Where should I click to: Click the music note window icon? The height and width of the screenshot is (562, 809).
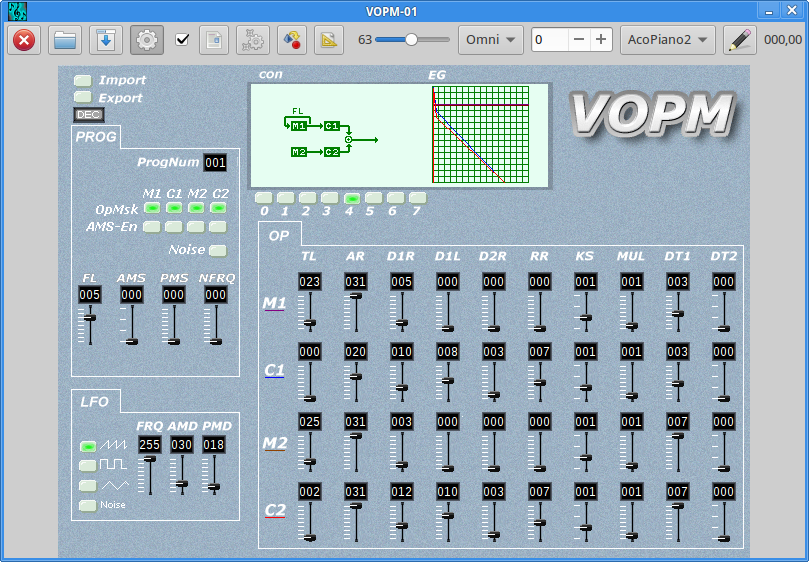[x=17, y=11]
